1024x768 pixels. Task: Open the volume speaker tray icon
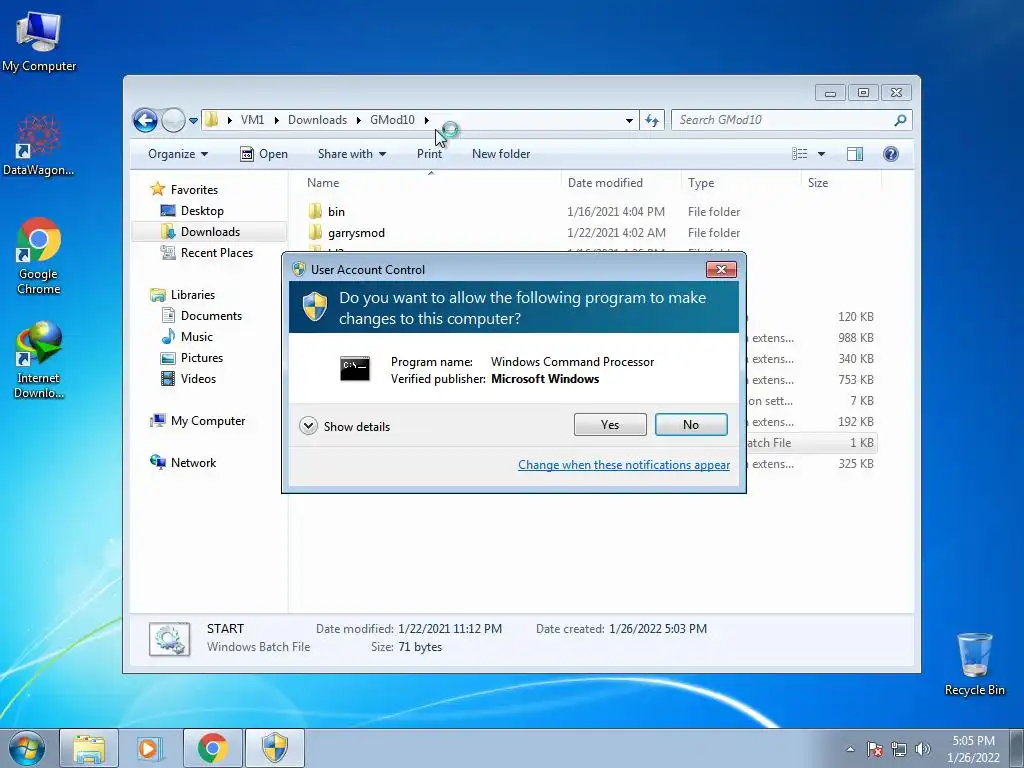[922, 749]
